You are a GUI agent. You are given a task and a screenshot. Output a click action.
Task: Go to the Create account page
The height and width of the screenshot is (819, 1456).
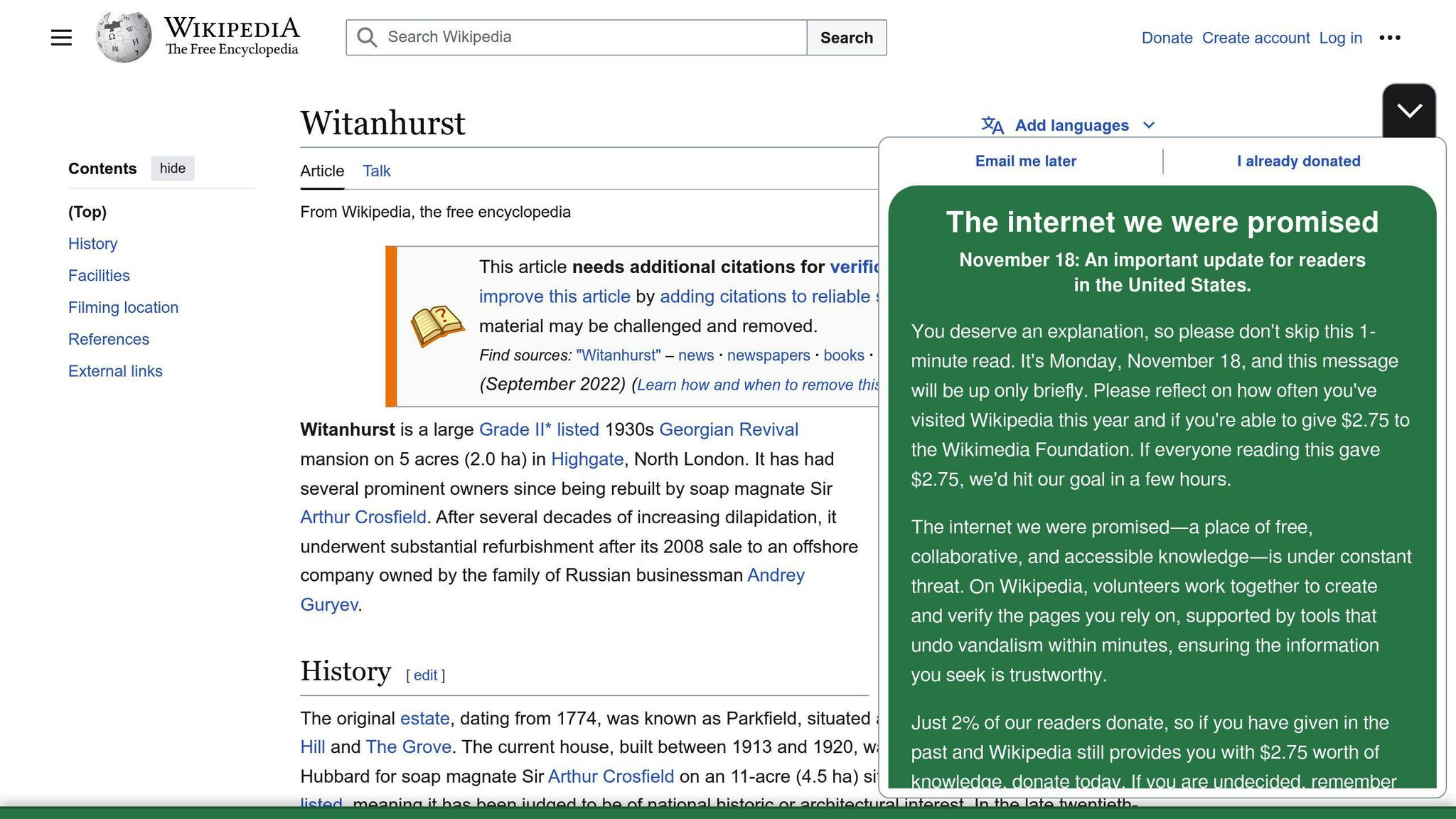pyautogui.click(x=1256, y=38)
